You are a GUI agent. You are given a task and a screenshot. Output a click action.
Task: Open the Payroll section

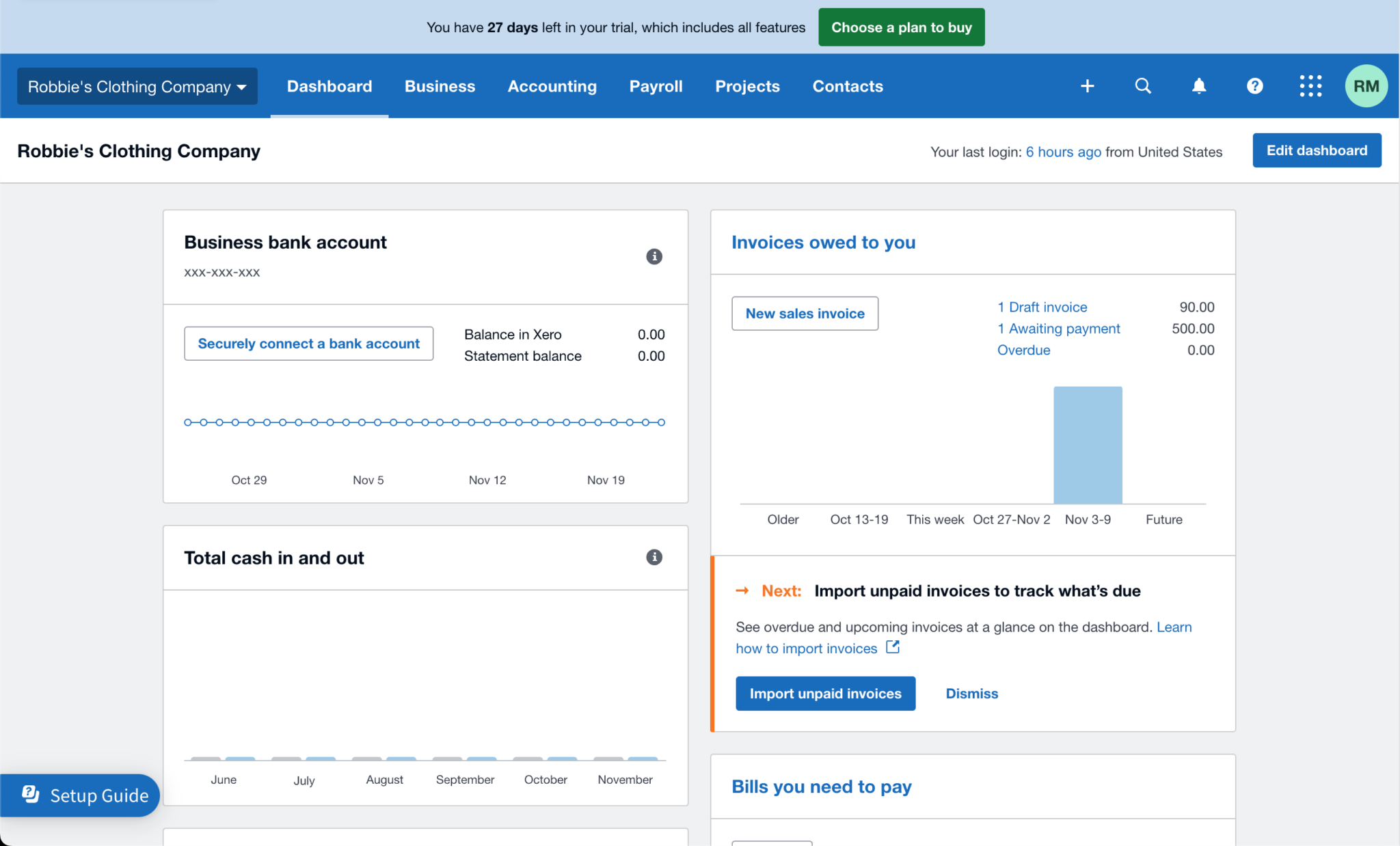(656, 86)
